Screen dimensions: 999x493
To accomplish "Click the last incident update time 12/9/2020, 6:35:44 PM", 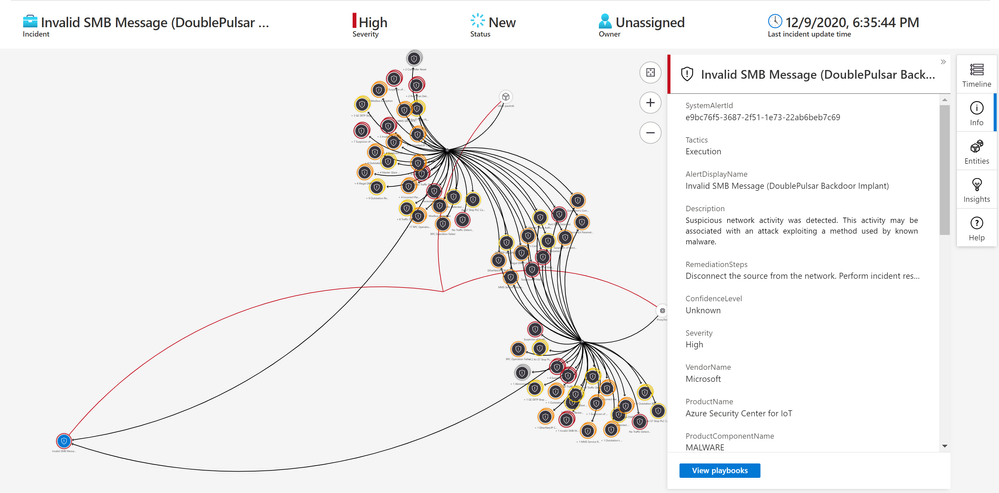I will [852, 22].
